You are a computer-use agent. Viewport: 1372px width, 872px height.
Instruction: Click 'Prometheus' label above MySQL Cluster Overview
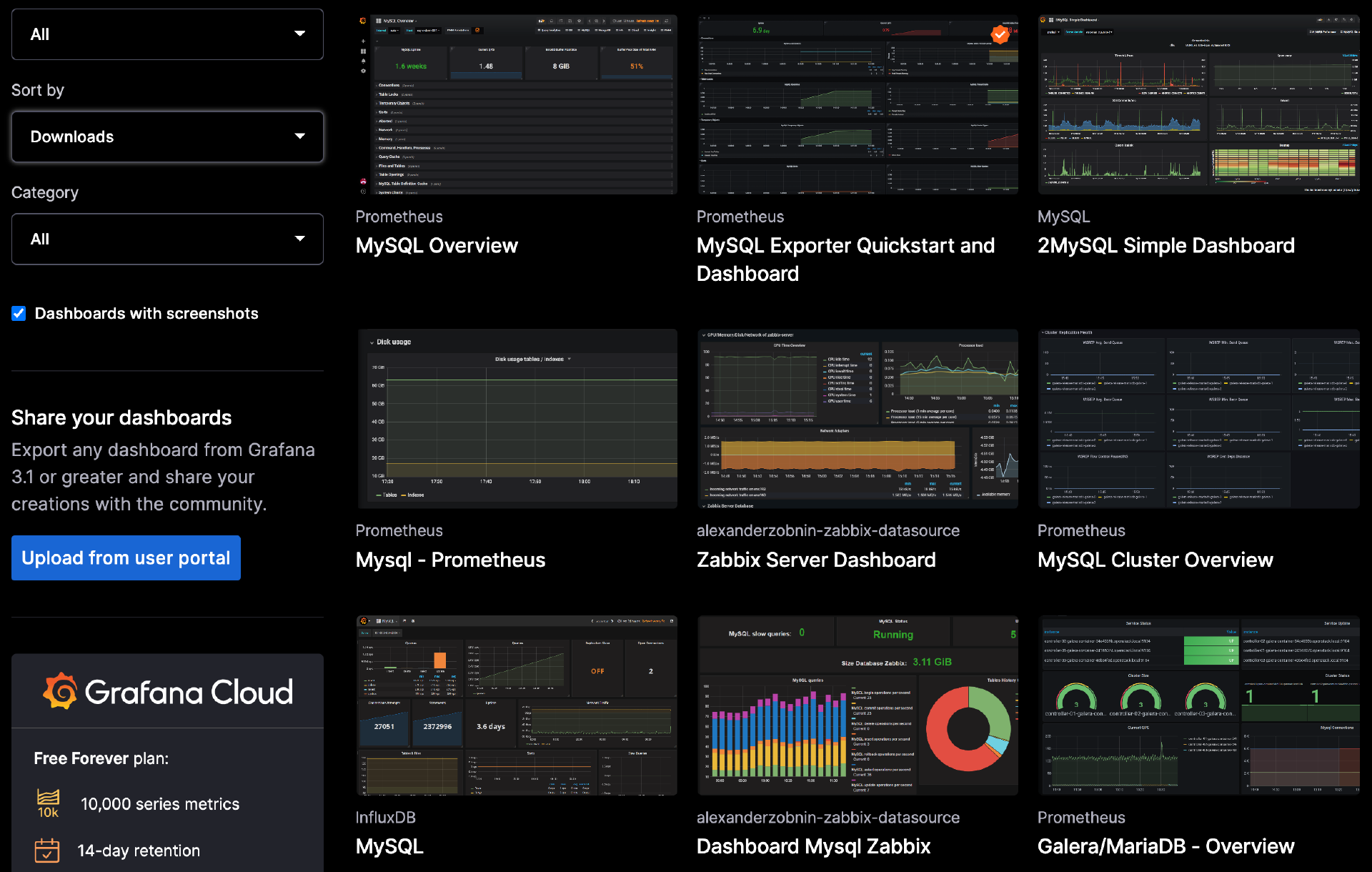(x=1081, y=531)
